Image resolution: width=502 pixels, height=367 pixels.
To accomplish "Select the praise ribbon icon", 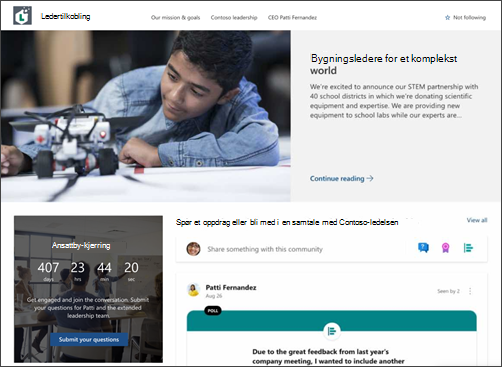I will click(x=445, y=248).
